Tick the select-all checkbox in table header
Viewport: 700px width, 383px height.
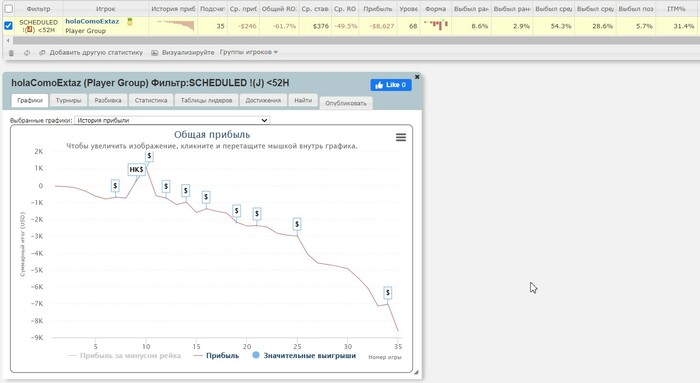tap(8, 8)
